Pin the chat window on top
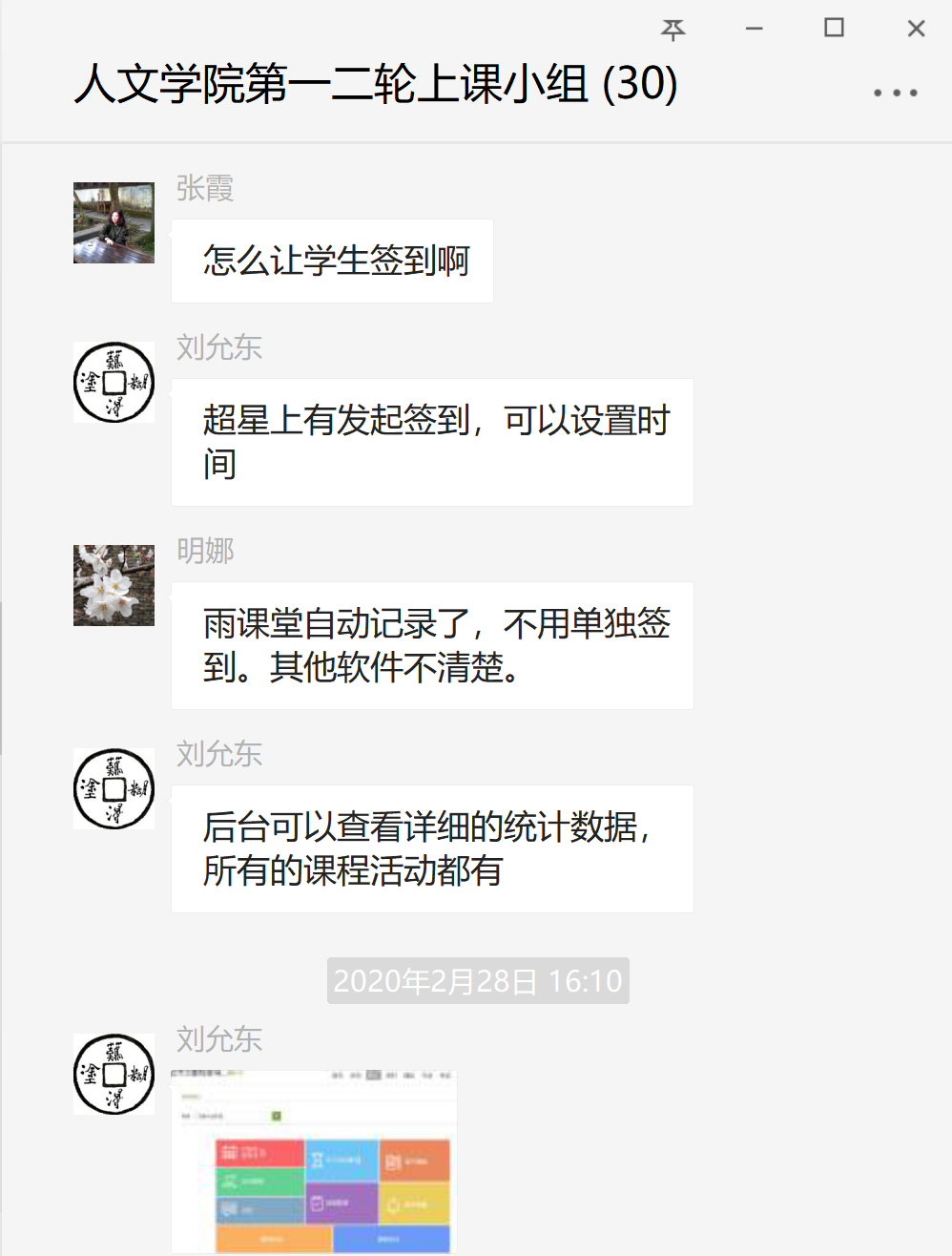This screenshot has height=1256, width=952. 673,30
